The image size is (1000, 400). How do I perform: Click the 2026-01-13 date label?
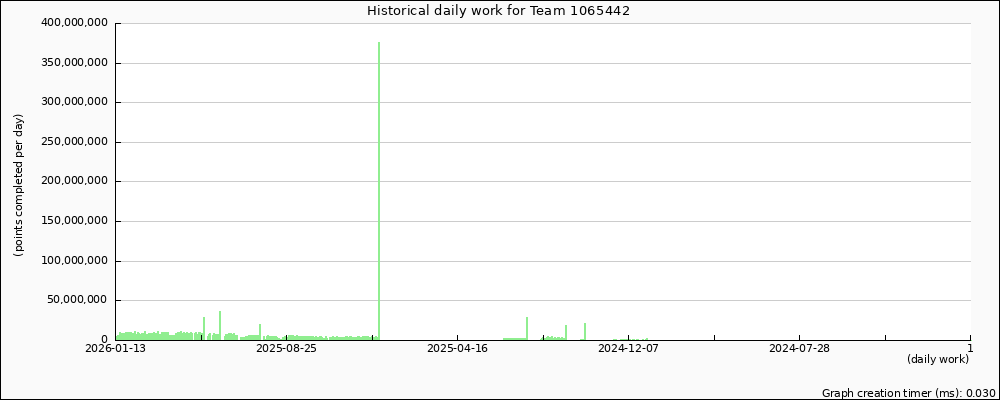(x=116, y=348)
